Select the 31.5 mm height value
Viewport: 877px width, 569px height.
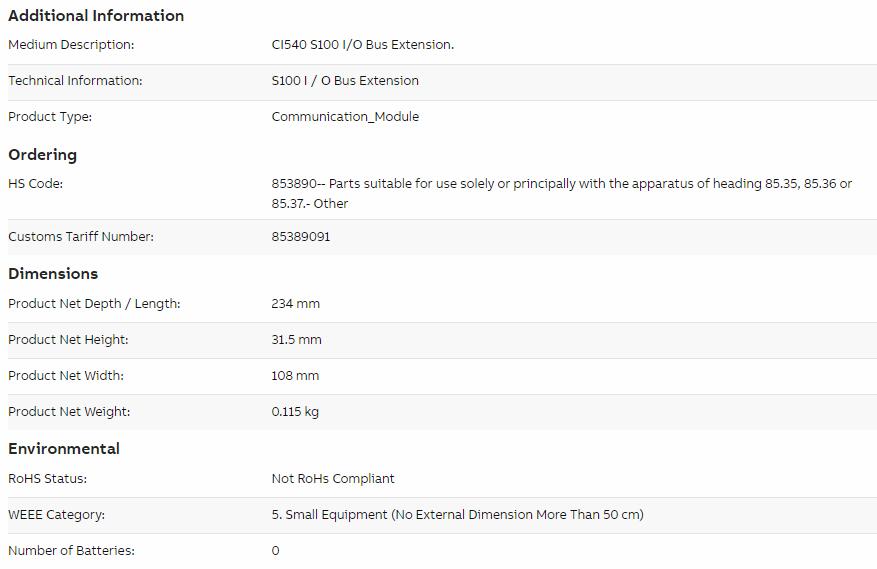pos(296,340)
